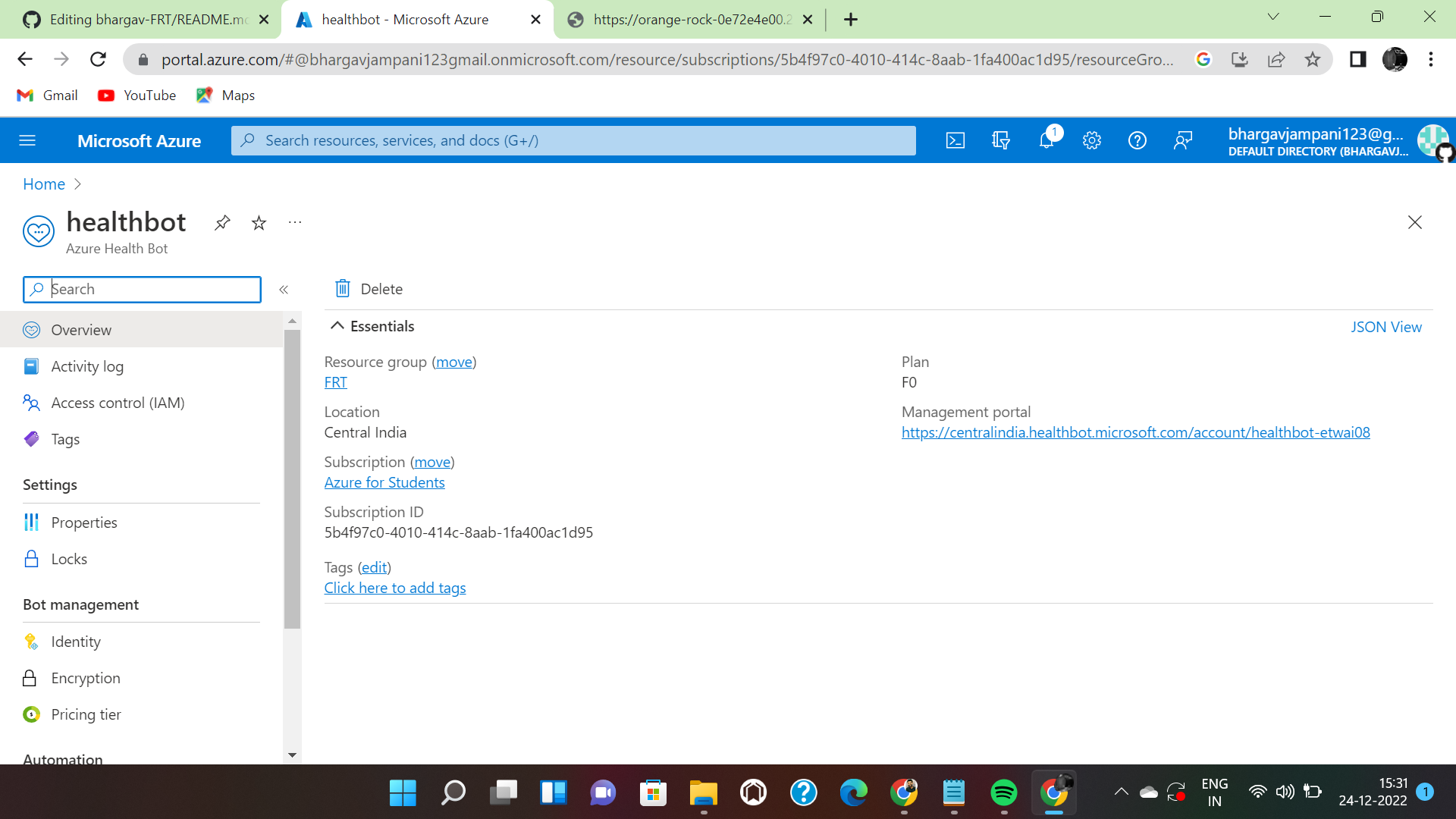The height and width of the screenshot is (819, 1456).
Task: Select Overview in sidebar
Action: coord(141,330)
